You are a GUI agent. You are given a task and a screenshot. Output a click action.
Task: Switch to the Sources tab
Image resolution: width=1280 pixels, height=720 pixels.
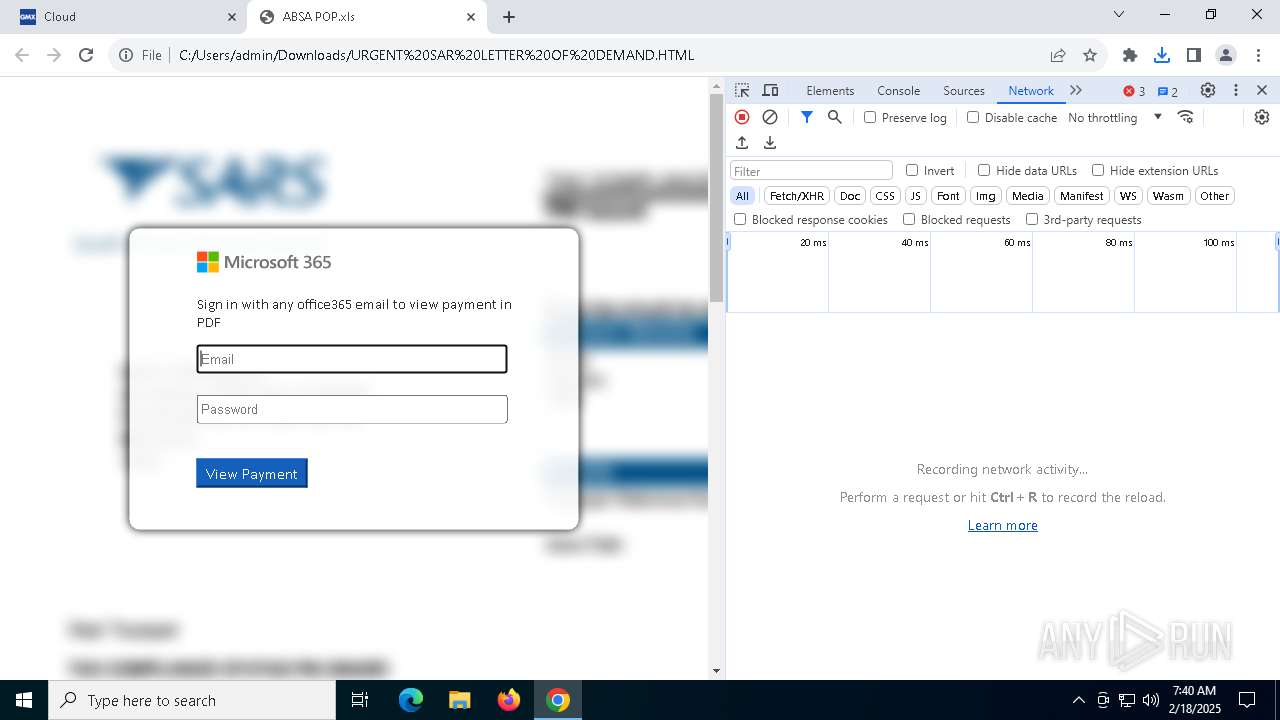tap(964, 90)
